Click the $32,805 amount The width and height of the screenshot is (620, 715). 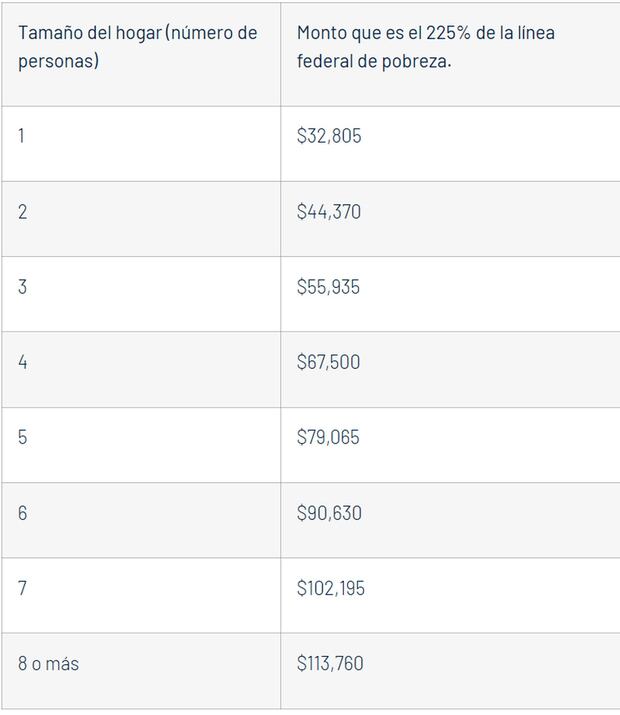[329, 136]
